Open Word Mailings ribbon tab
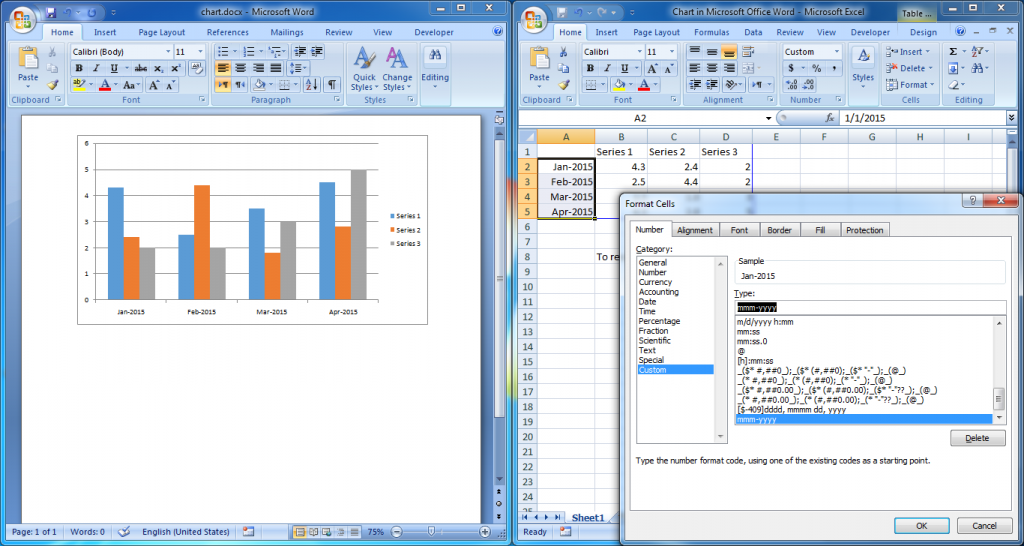Viewport: 1024px width, 546px height. 287,32
